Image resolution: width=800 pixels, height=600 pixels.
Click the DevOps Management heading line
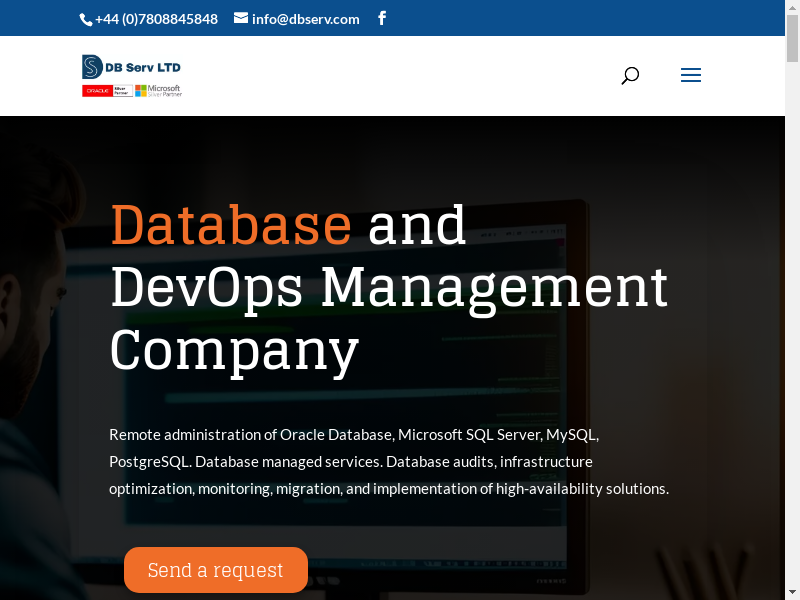tap(388, 287)
